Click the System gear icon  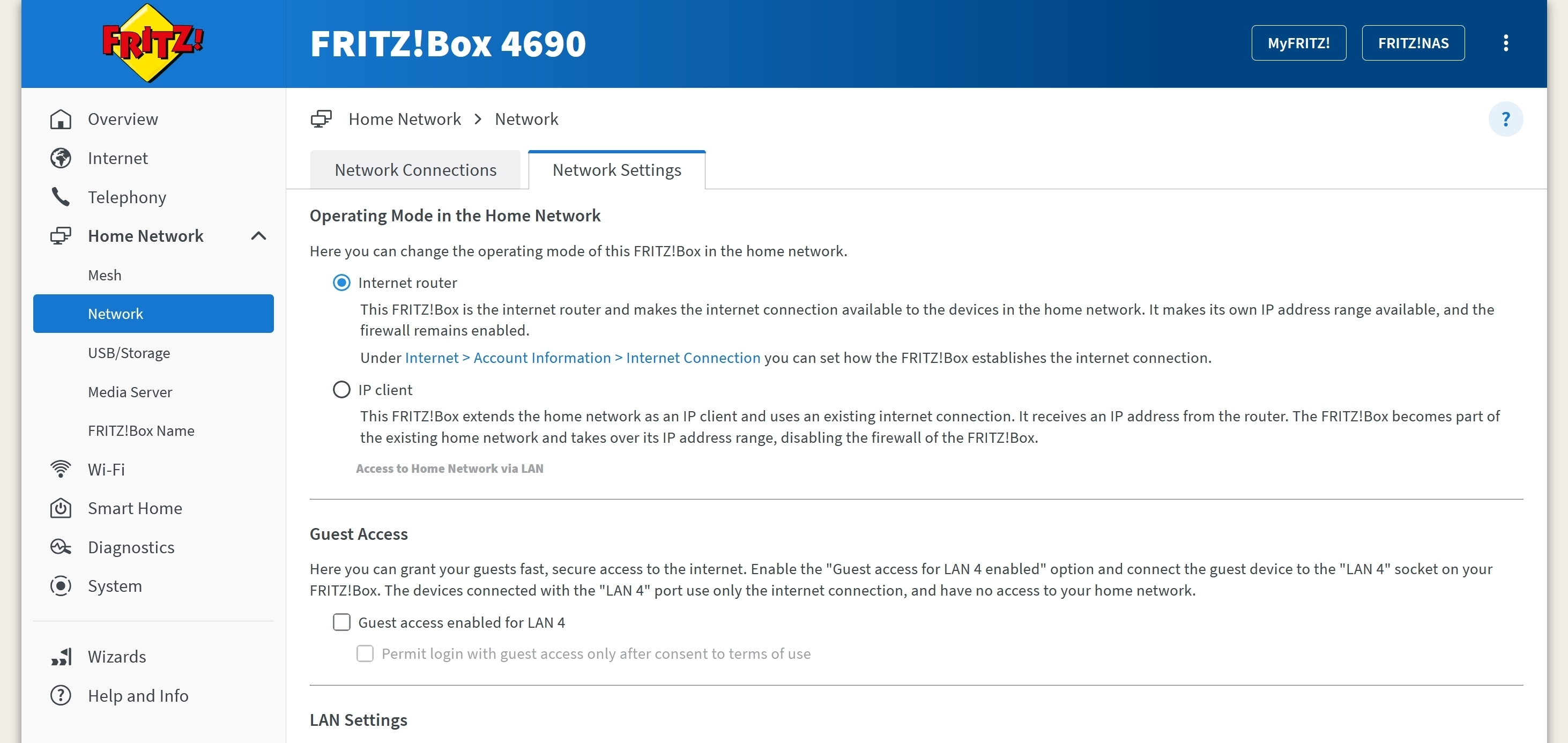click(x=60, y=586)
